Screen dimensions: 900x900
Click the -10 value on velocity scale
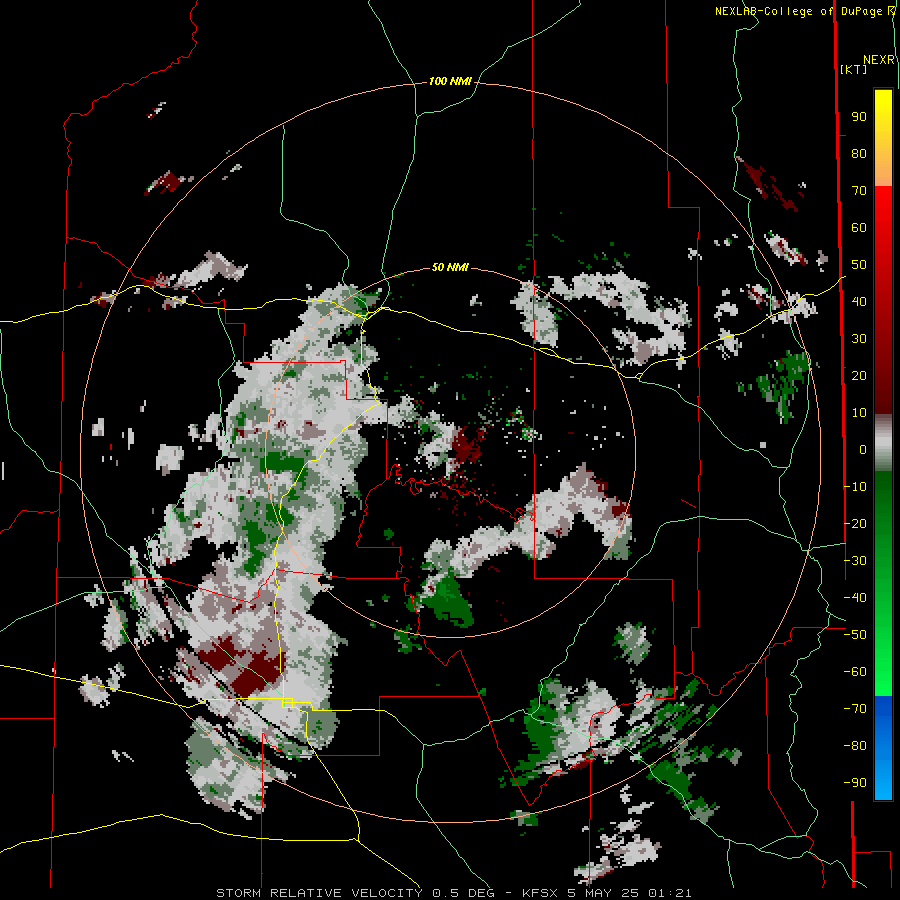pyautogui.click(x=855, y=487)
